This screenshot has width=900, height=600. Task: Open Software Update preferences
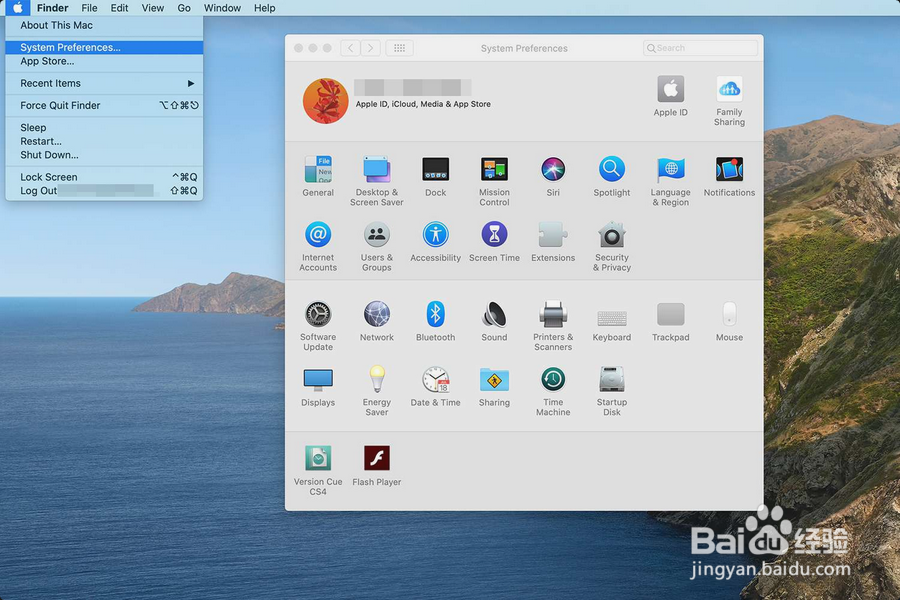click(318, 325)
